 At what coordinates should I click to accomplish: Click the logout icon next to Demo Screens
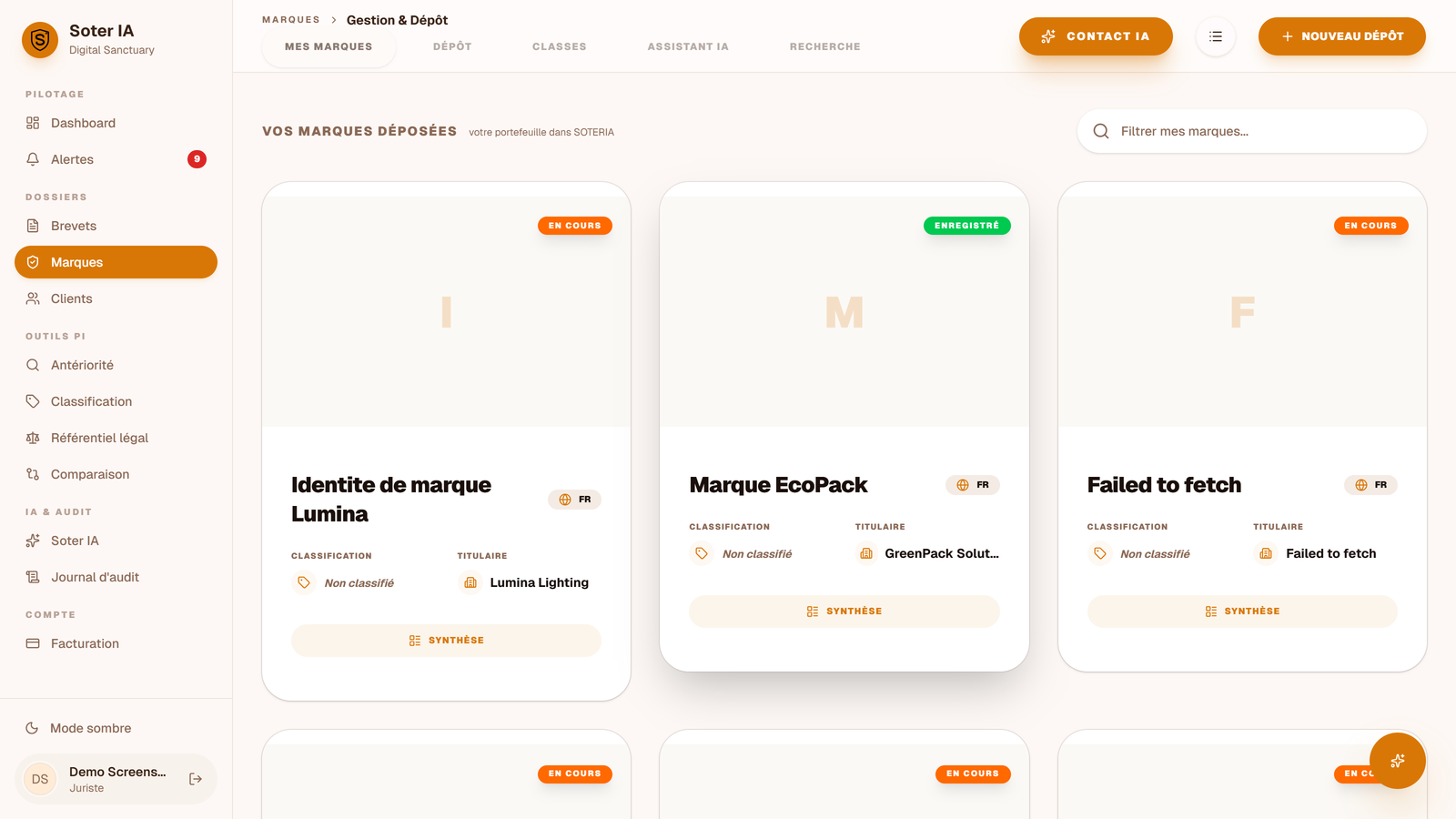196,779
